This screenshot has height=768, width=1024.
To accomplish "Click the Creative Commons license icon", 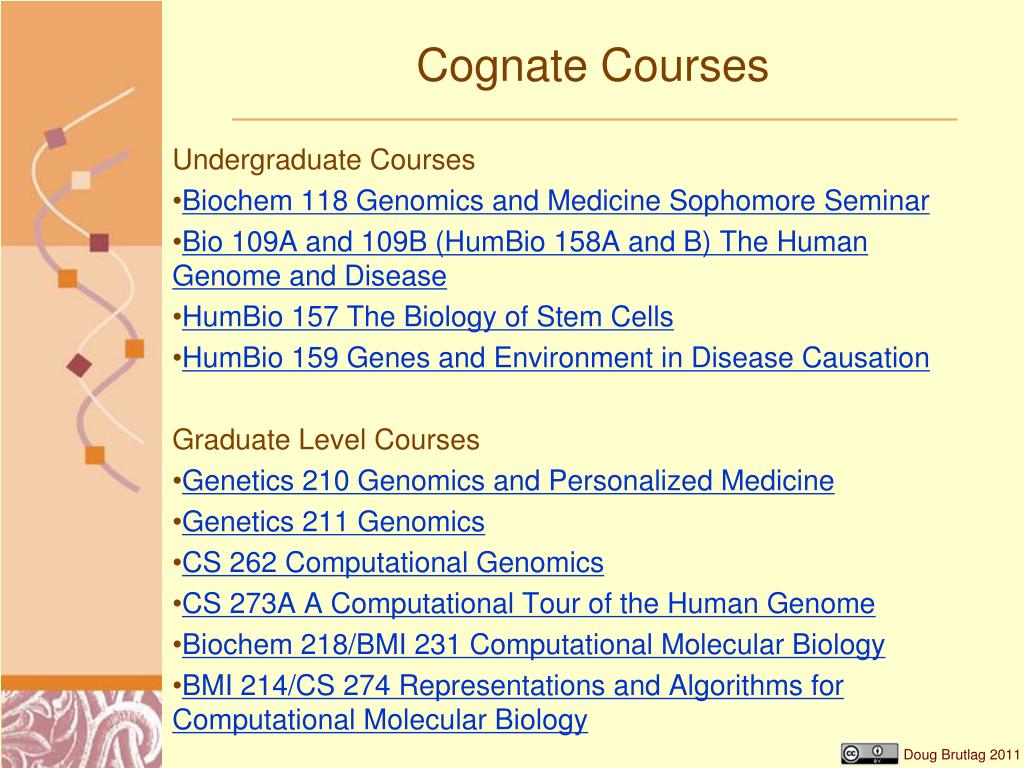I will 869,754.
